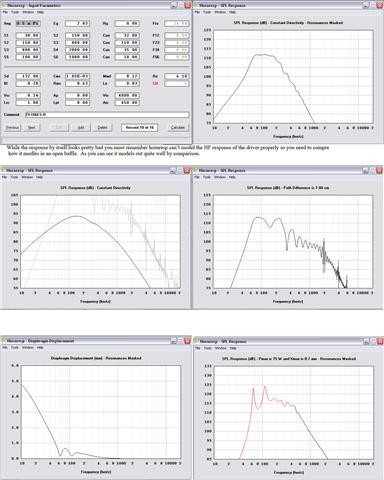Click the Mmd input field
Viewport: 384px width, 480px height.
[127, 76]
